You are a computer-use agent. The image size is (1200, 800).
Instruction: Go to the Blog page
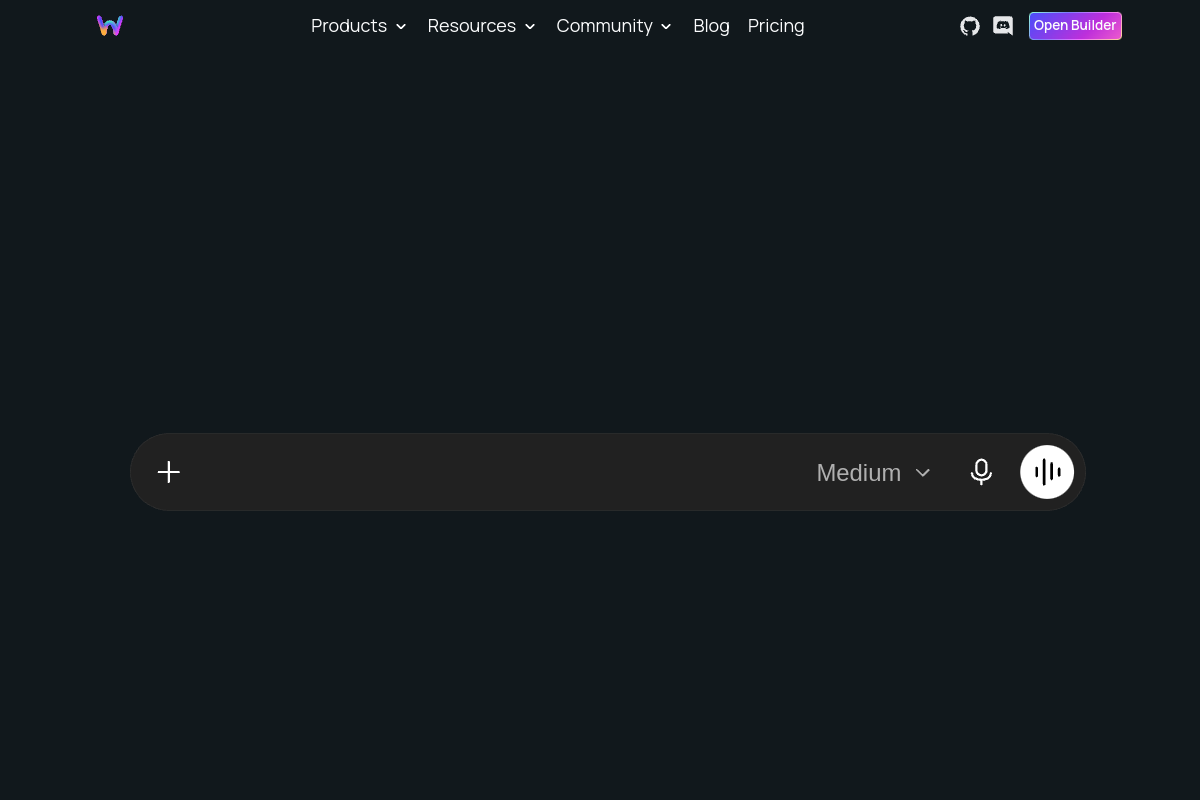click(x=711, y=26)
